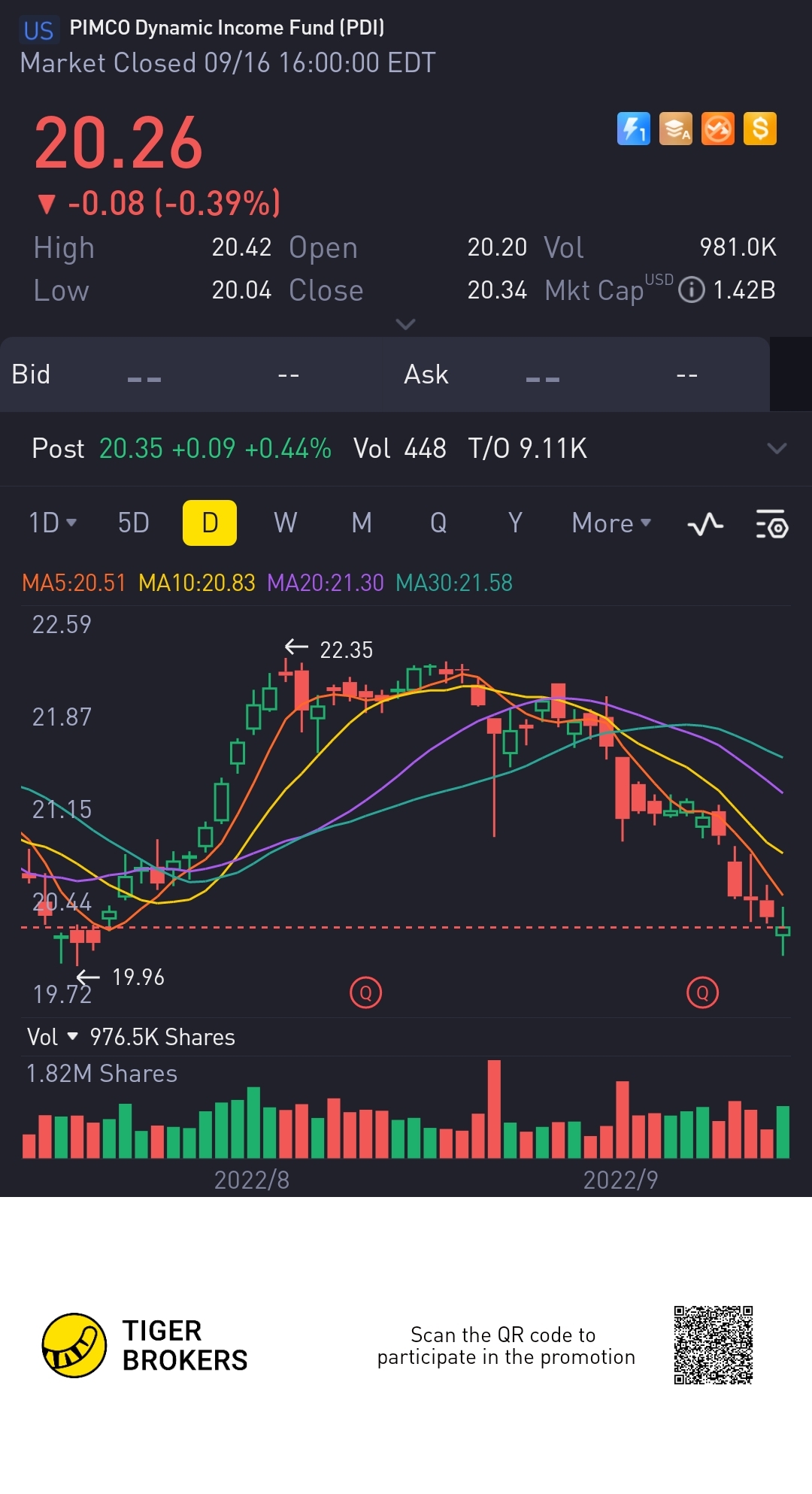Tap the Vol 981.0K value

(x=738, y=247)
